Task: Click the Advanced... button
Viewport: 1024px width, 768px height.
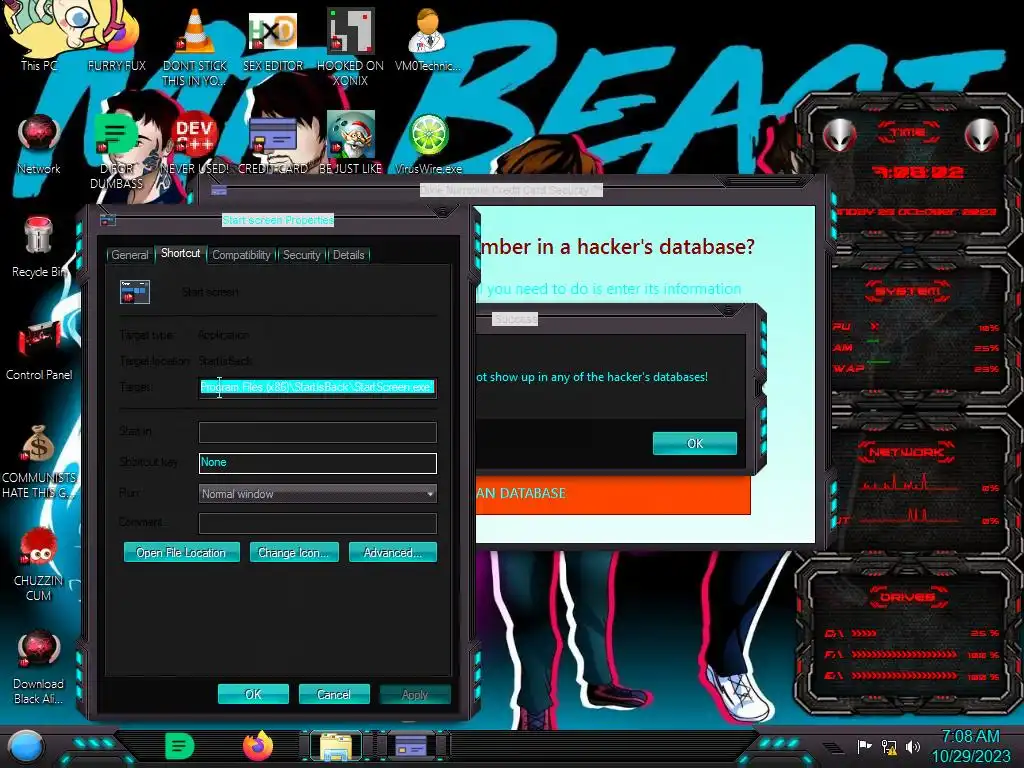Action: click(x=392, y=552)
